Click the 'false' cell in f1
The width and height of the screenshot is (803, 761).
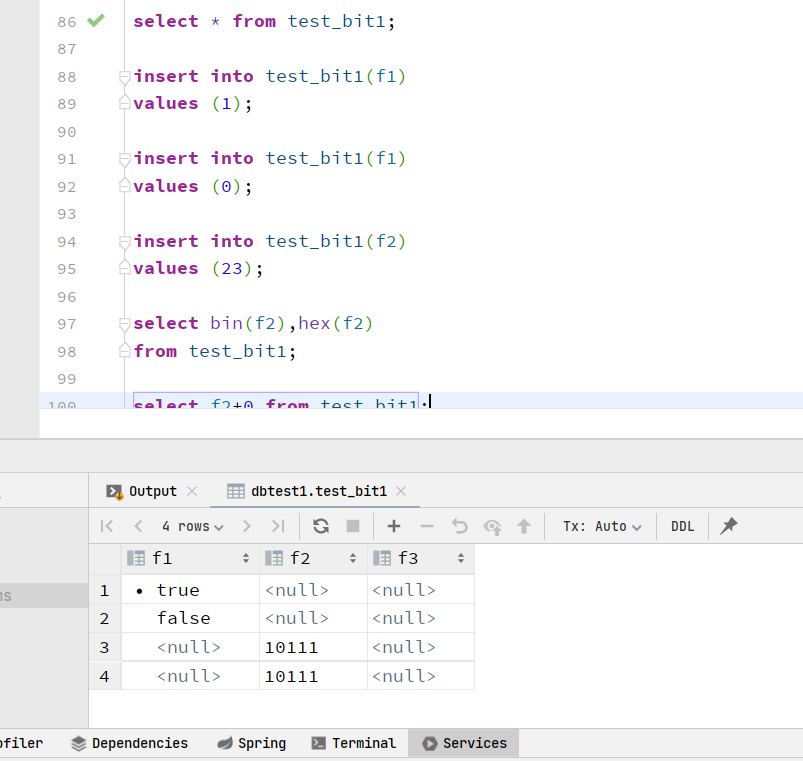pos(190,619)
